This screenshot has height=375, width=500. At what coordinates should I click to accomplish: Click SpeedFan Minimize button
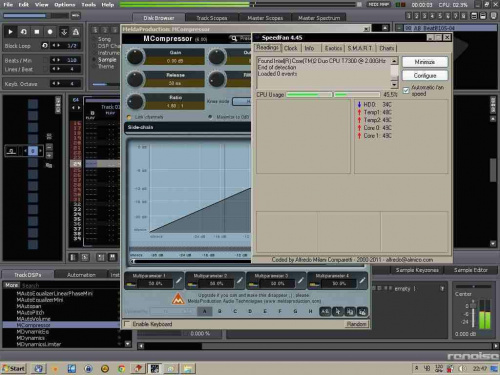[x=425, y=62]
